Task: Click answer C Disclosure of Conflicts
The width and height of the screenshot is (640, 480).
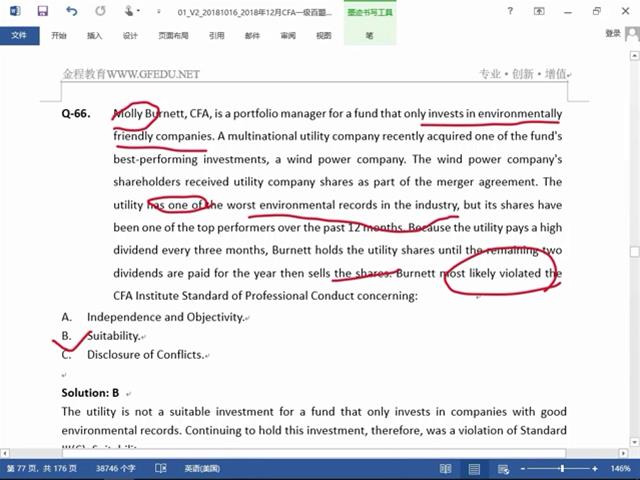Action: [x=145, y=355]
